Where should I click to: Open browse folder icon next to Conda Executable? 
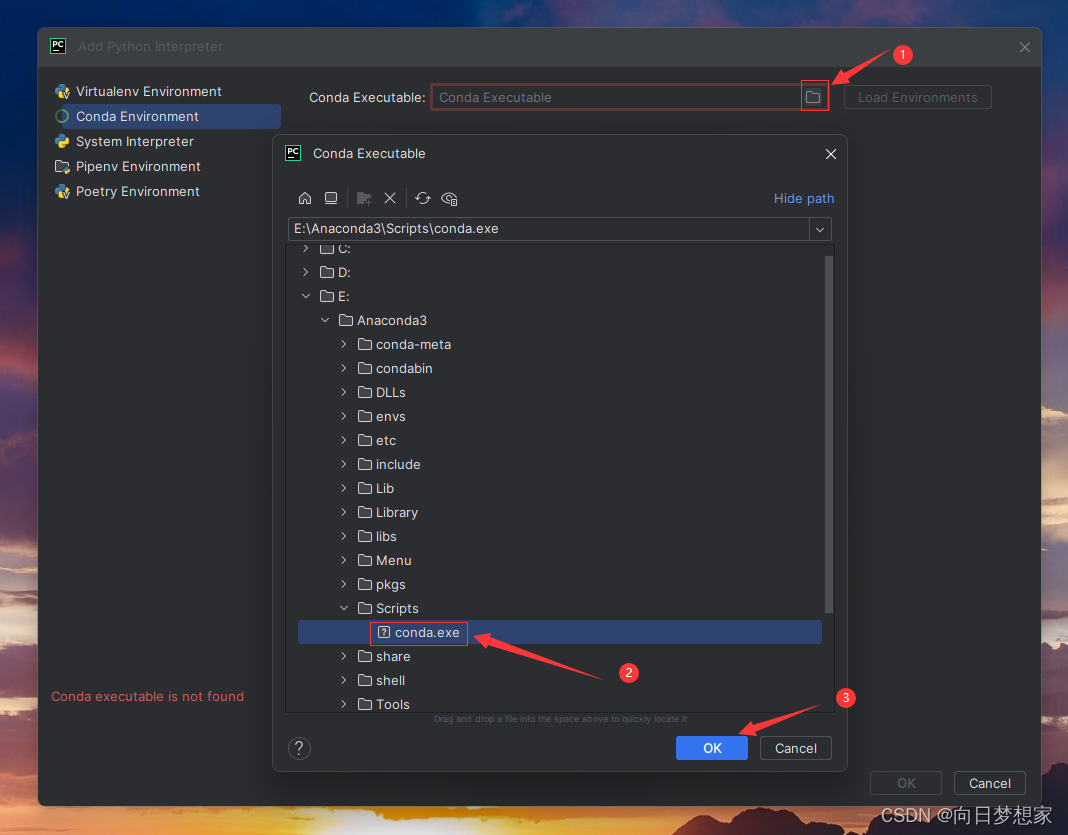813,97
